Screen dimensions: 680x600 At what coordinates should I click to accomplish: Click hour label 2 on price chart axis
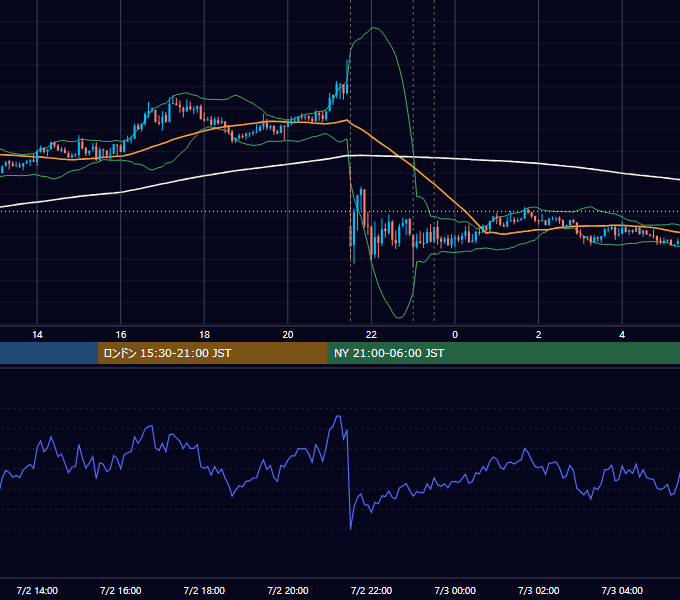coord(539,335)
